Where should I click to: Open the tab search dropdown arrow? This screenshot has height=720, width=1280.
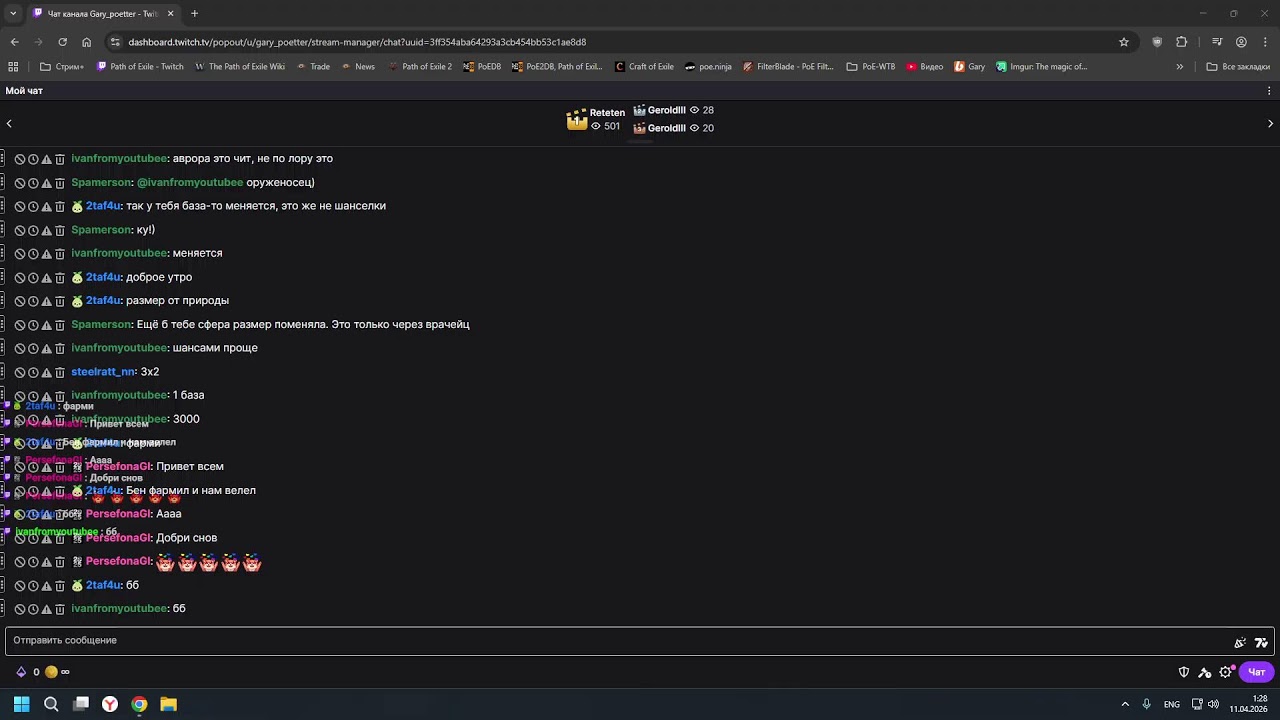pyautogui.click(x=13, y=14)
